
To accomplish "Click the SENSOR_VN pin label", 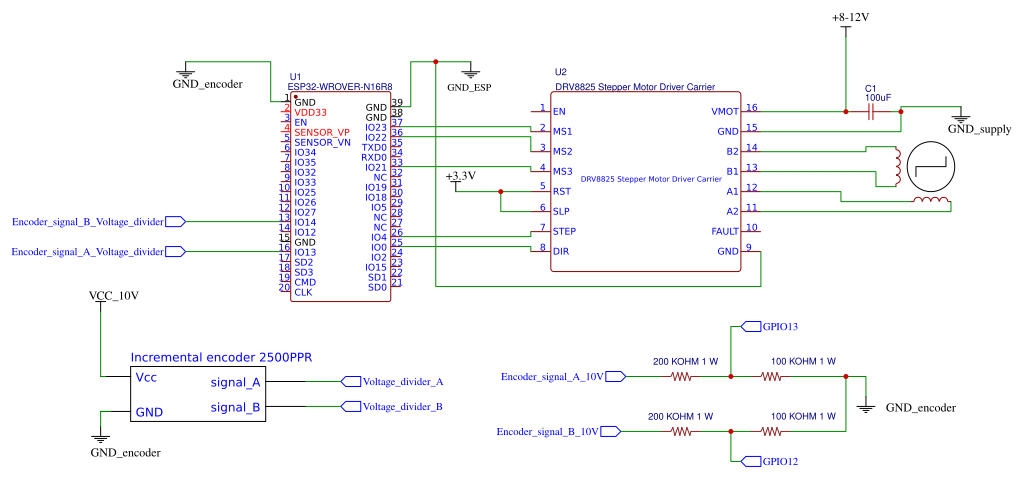I will [322, 142].
